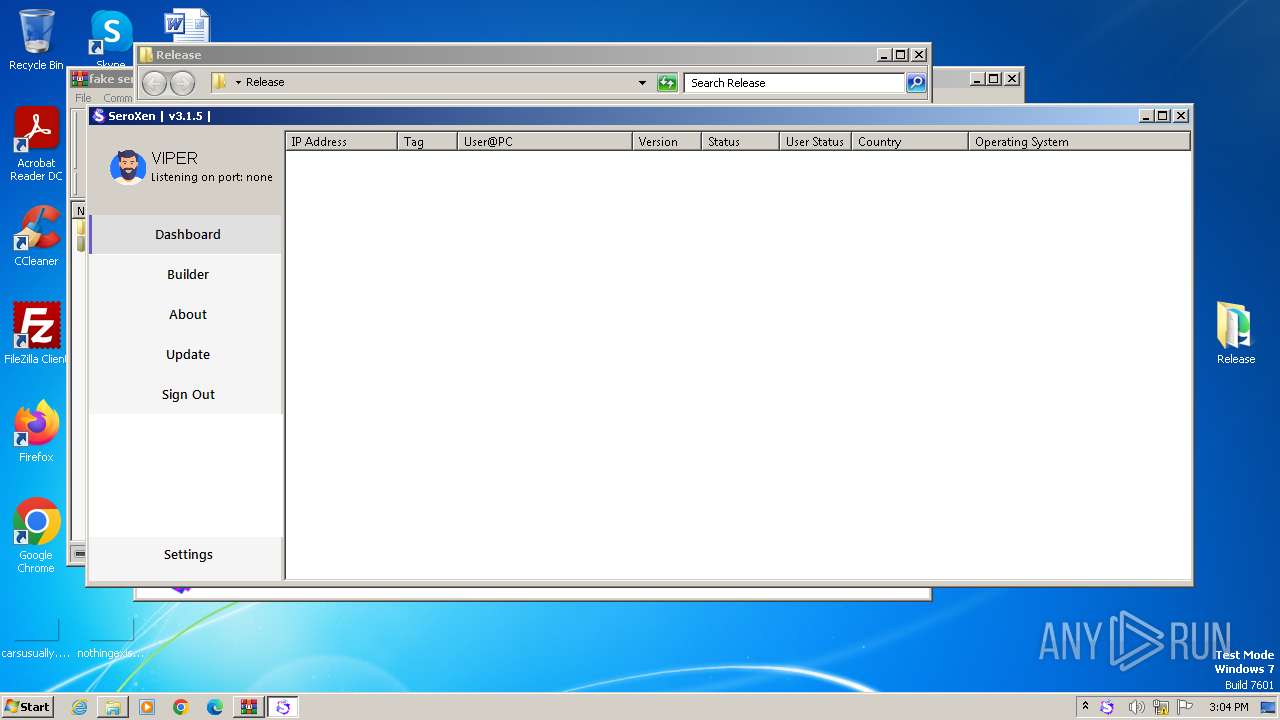
Task: Show hidden tray icons arrow
Action: pos(1085,706)
